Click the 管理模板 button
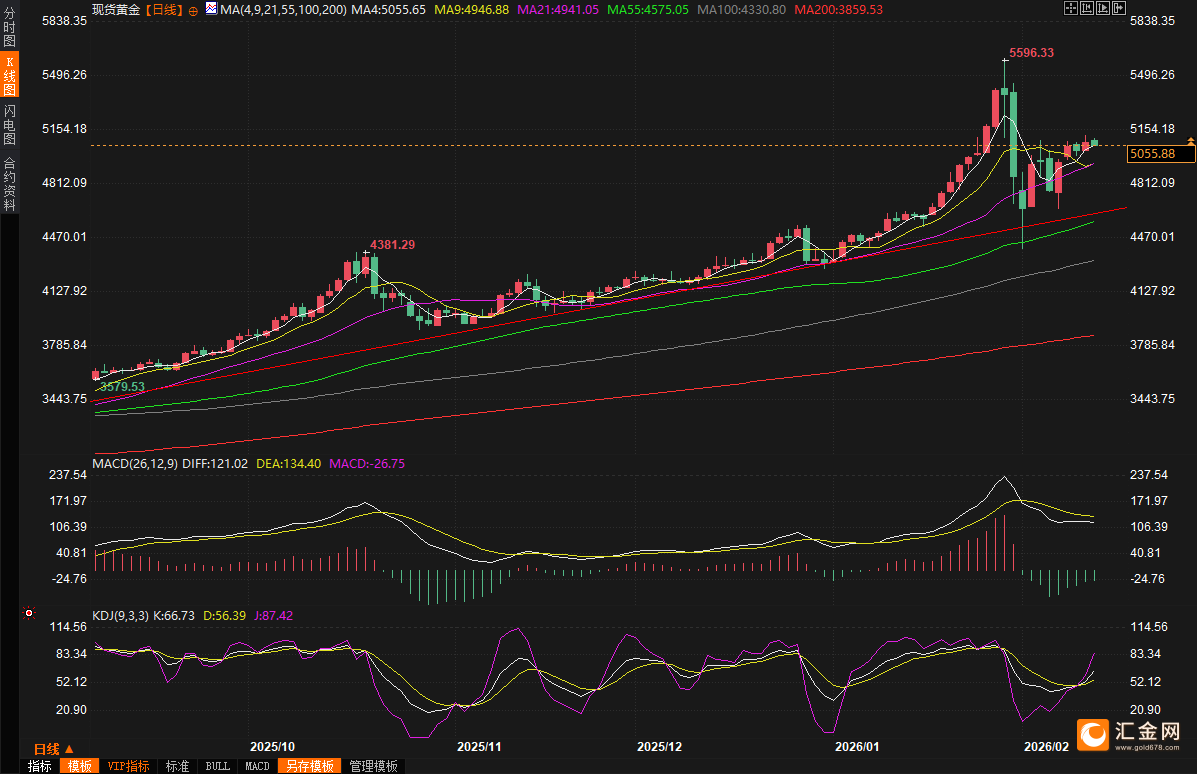Viewport: 1197px width, 774px height. [373, 766]
